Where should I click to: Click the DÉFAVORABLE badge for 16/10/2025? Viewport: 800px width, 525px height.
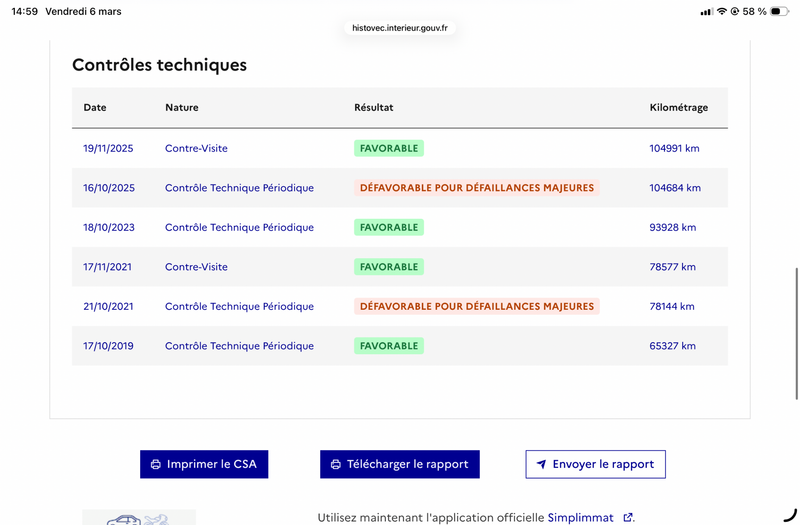(477, 188)
